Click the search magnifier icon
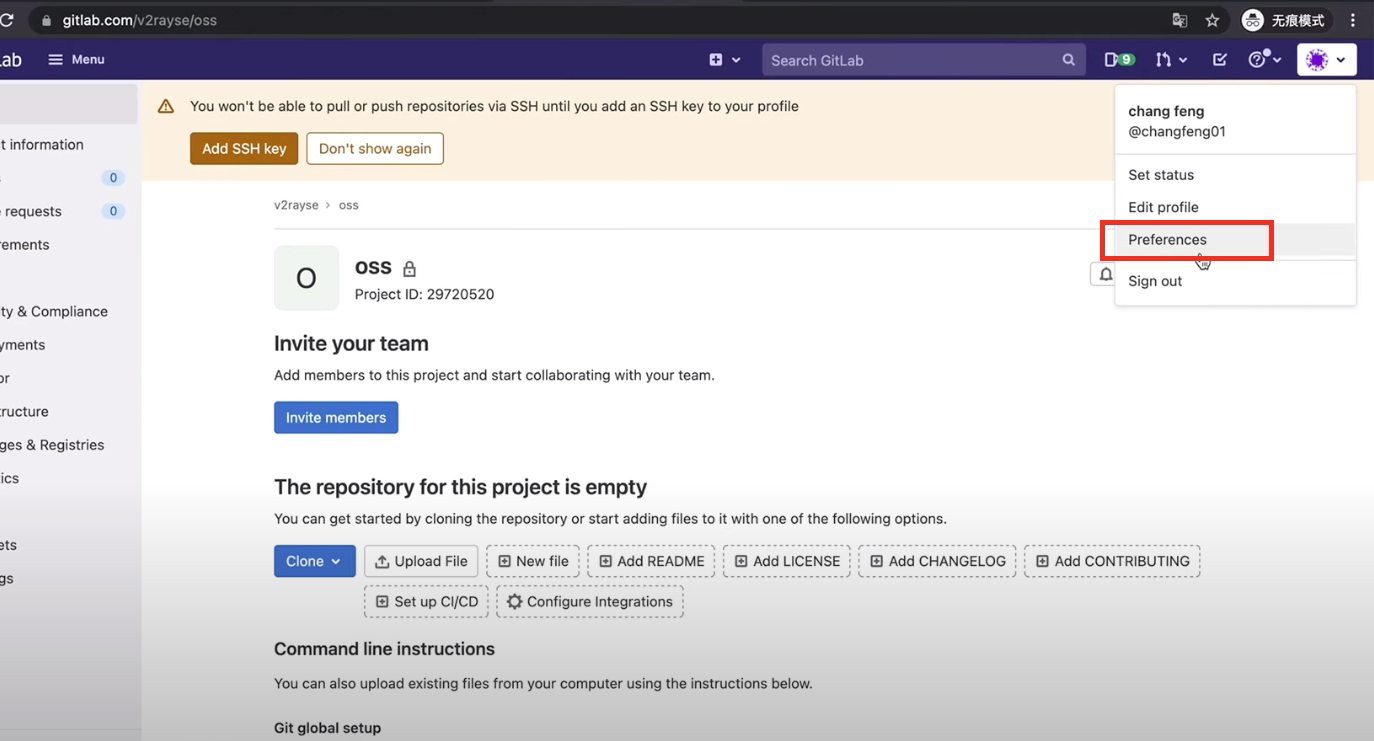The width and height of the screenshot is (1374, 741). 1069,60
